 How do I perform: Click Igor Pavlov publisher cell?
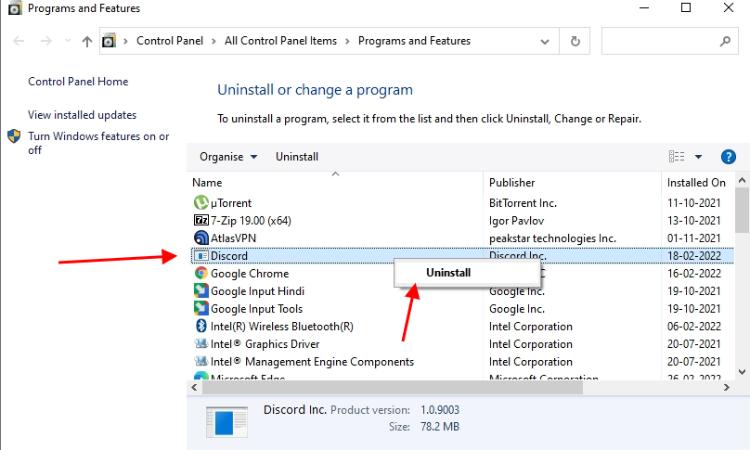click(516, 220)
